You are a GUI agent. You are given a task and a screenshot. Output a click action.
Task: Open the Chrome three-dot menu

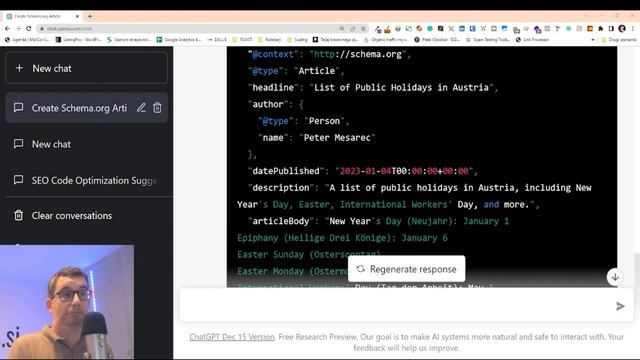(x=633, y=29)
